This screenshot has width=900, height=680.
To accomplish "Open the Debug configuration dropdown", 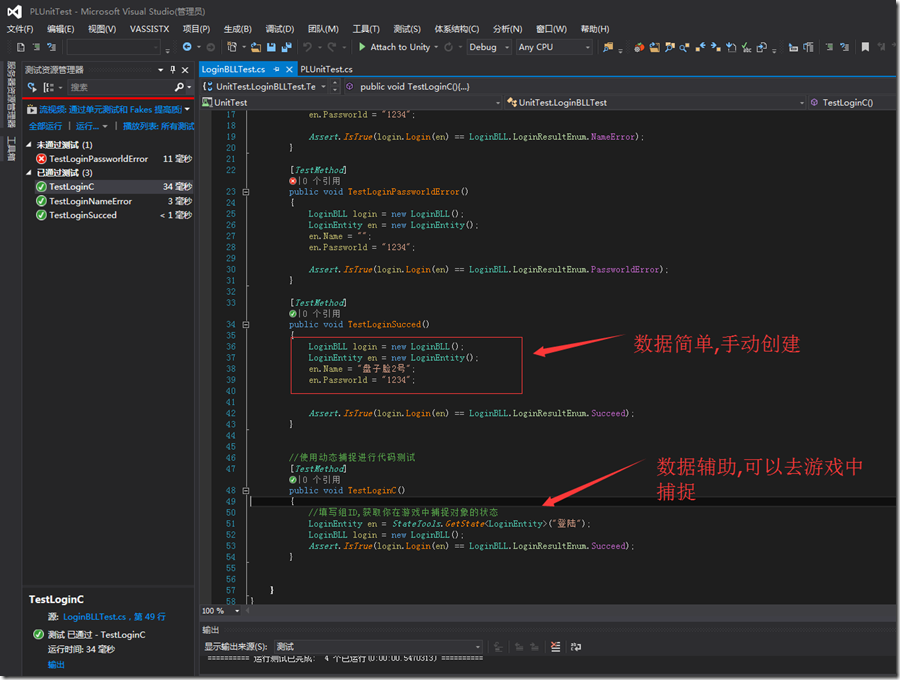I will point(507,47).
